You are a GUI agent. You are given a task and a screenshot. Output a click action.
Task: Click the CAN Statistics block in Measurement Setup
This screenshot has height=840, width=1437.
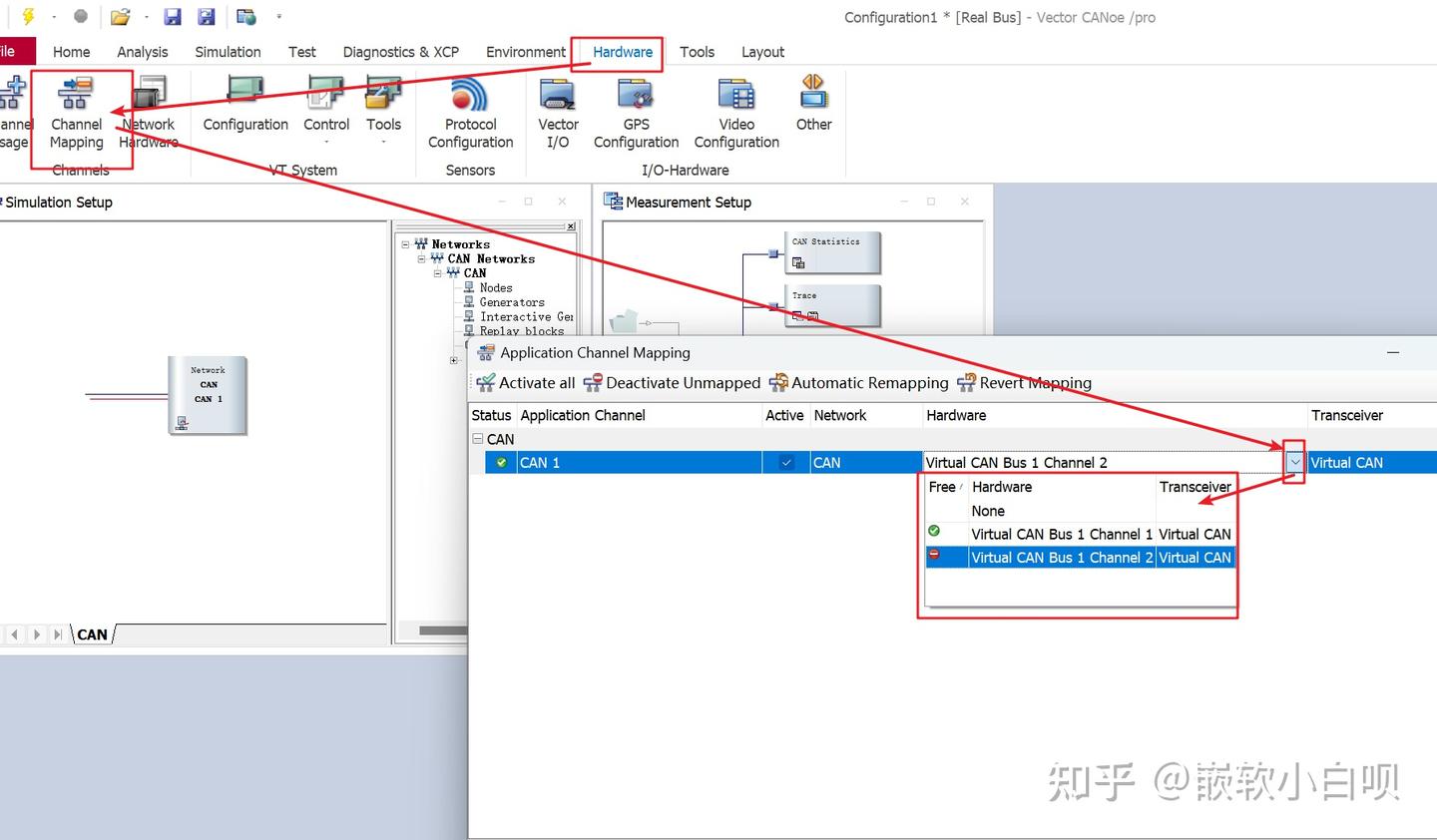coord(831,252)
